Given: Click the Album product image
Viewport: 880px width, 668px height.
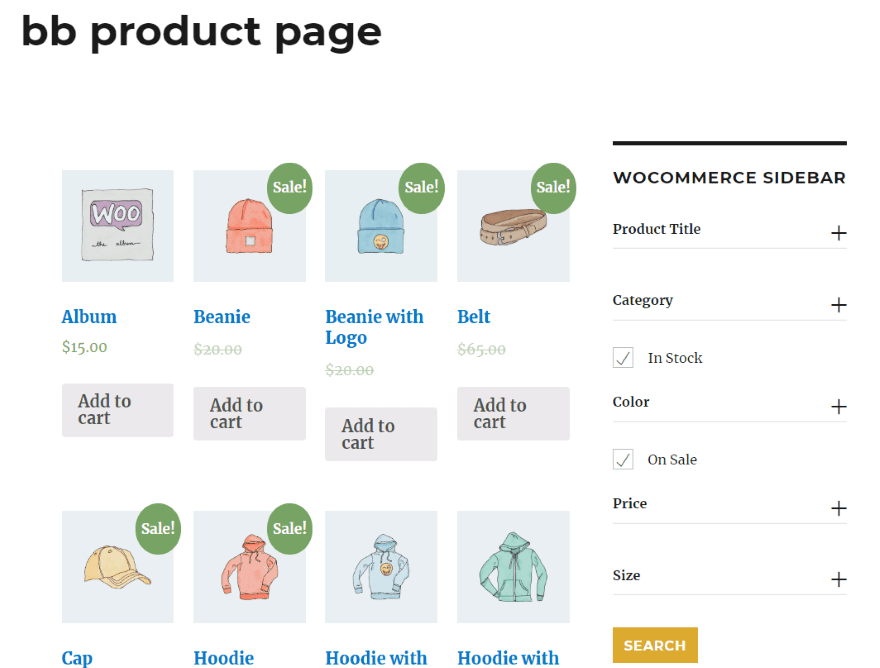Looking at the screenshot, I should pyautogui.click(x=117, y=226).
